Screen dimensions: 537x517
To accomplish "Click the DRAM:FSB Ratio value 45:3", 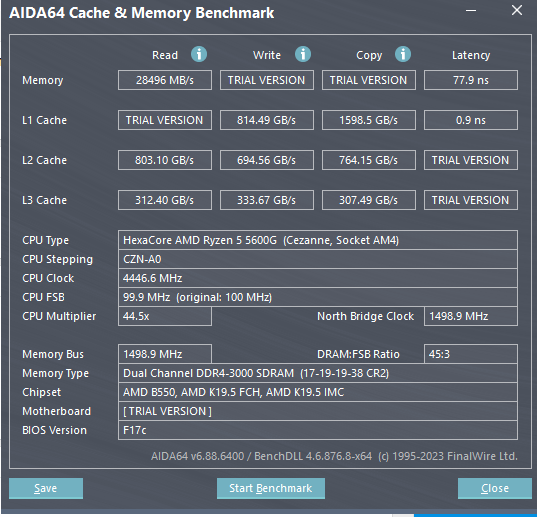I will (x=471, y=354).
